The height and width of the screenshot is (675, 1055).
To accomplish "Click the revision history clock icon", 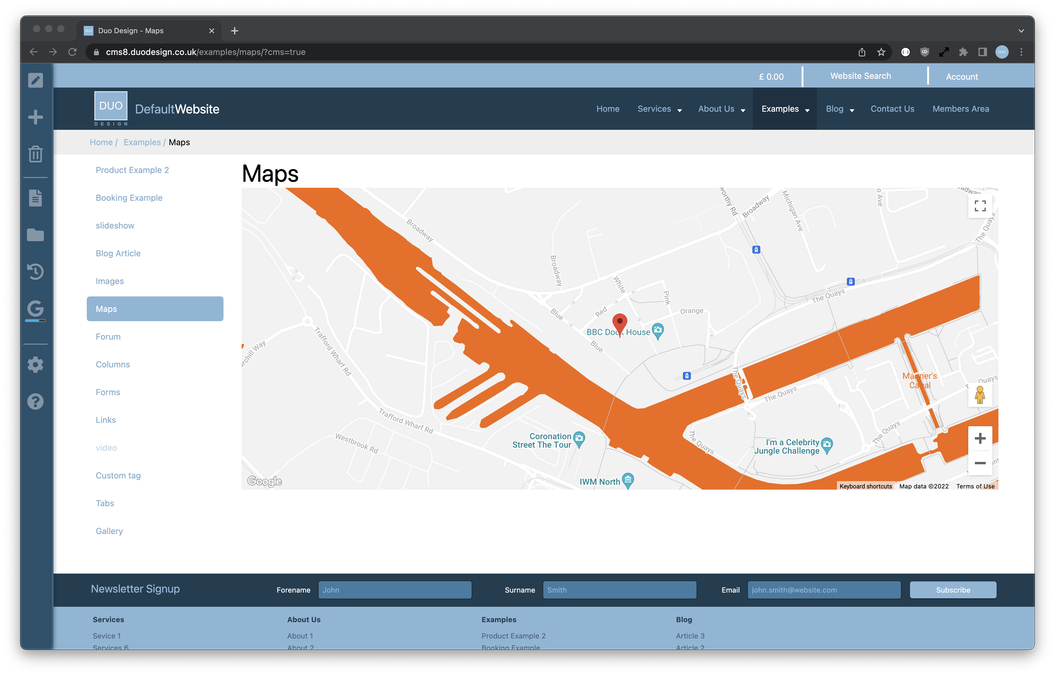I will click(35, 271).
